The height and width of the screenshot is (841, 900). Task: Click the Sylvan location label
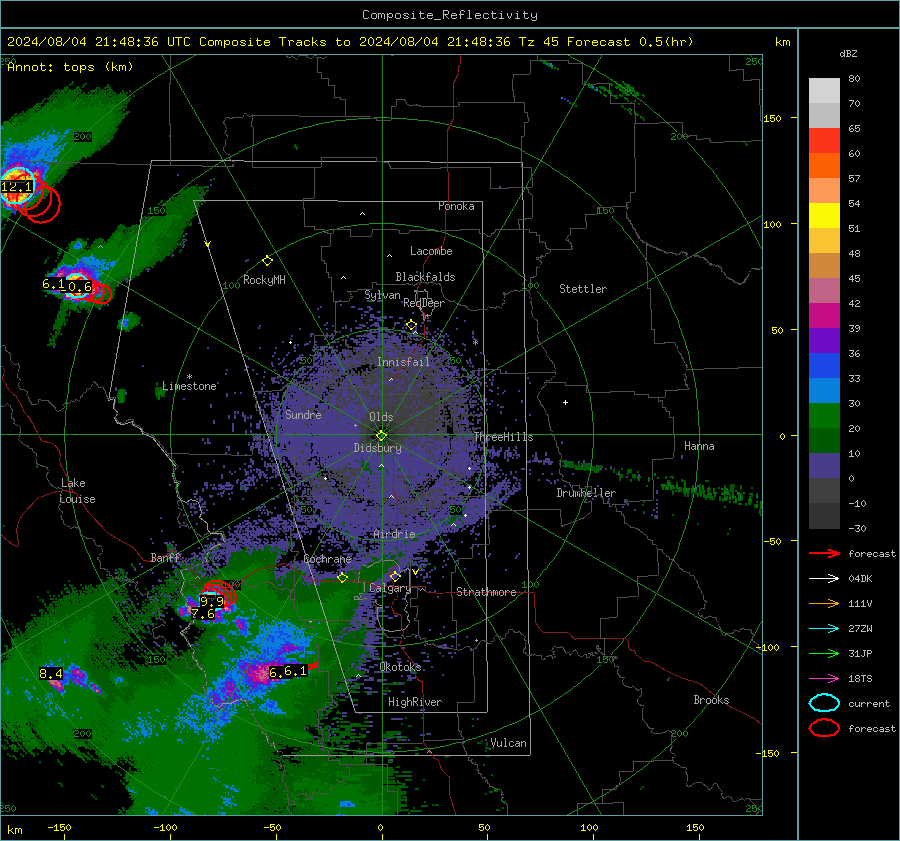(382, 295)
